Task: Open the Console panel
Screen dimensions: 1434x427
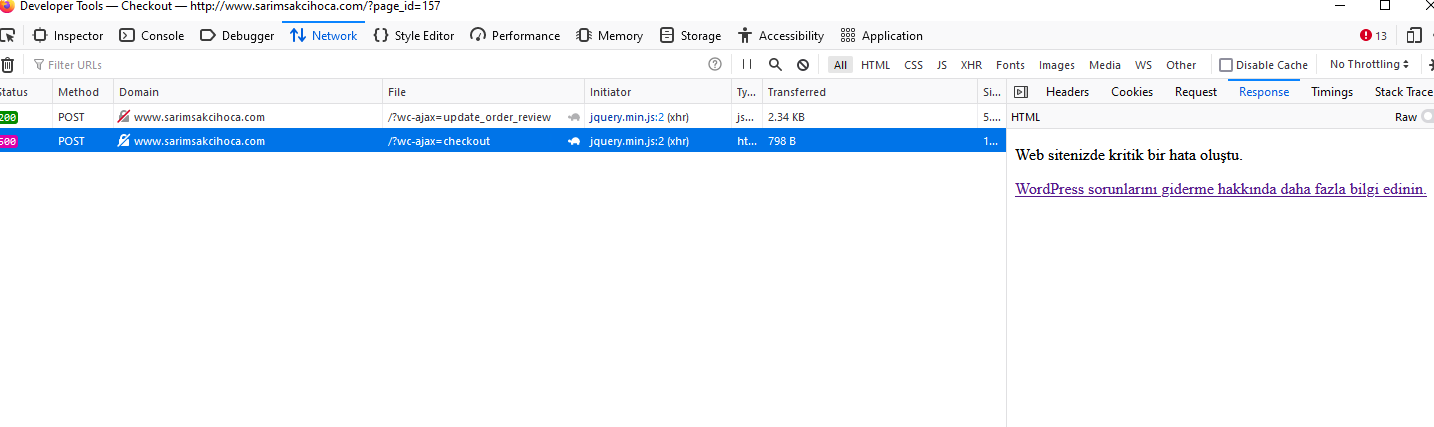Action: (x=152, y=36)
